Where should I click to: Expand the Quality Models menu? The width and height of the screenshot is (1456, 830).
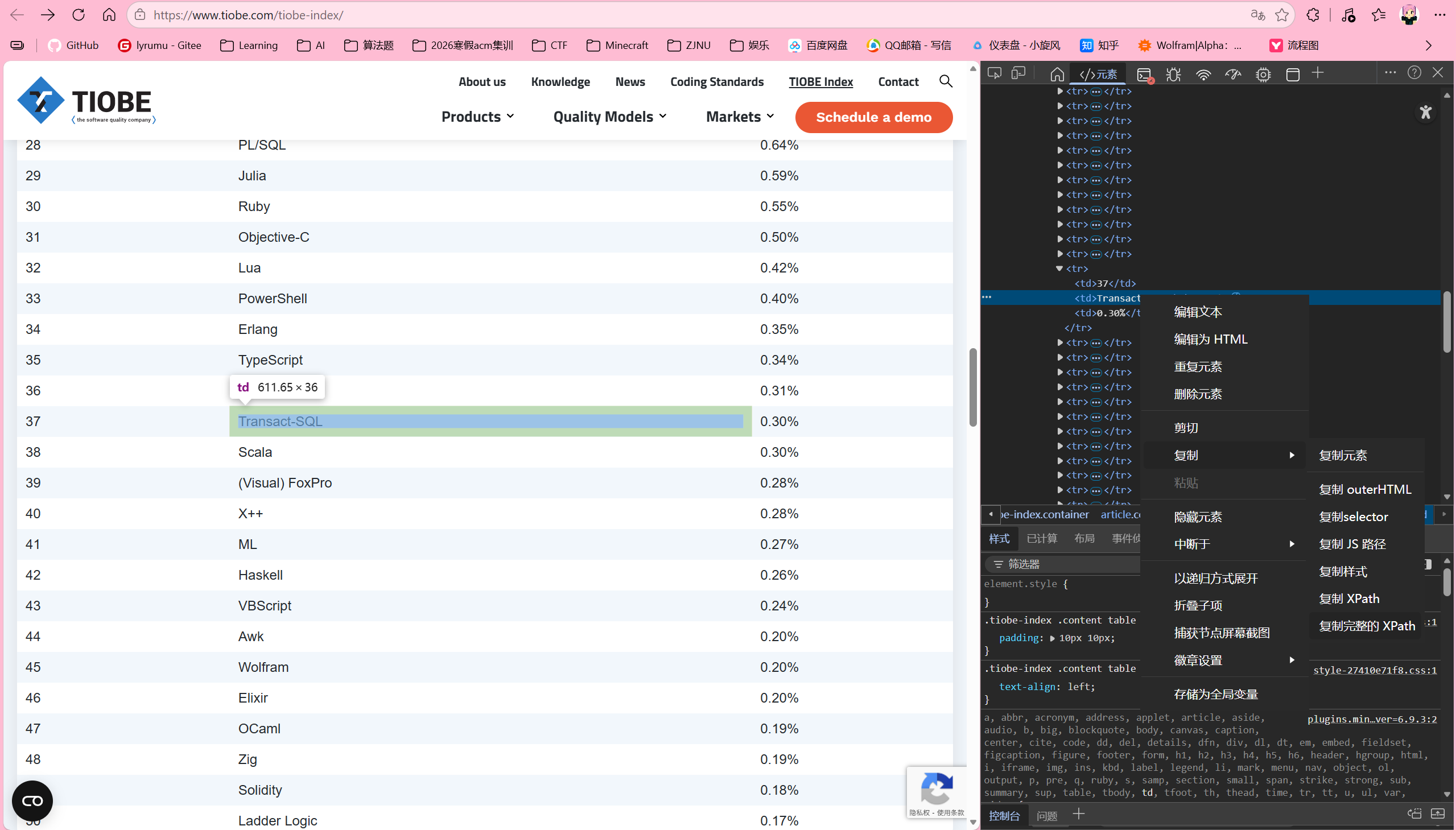[x=610, y=116]
